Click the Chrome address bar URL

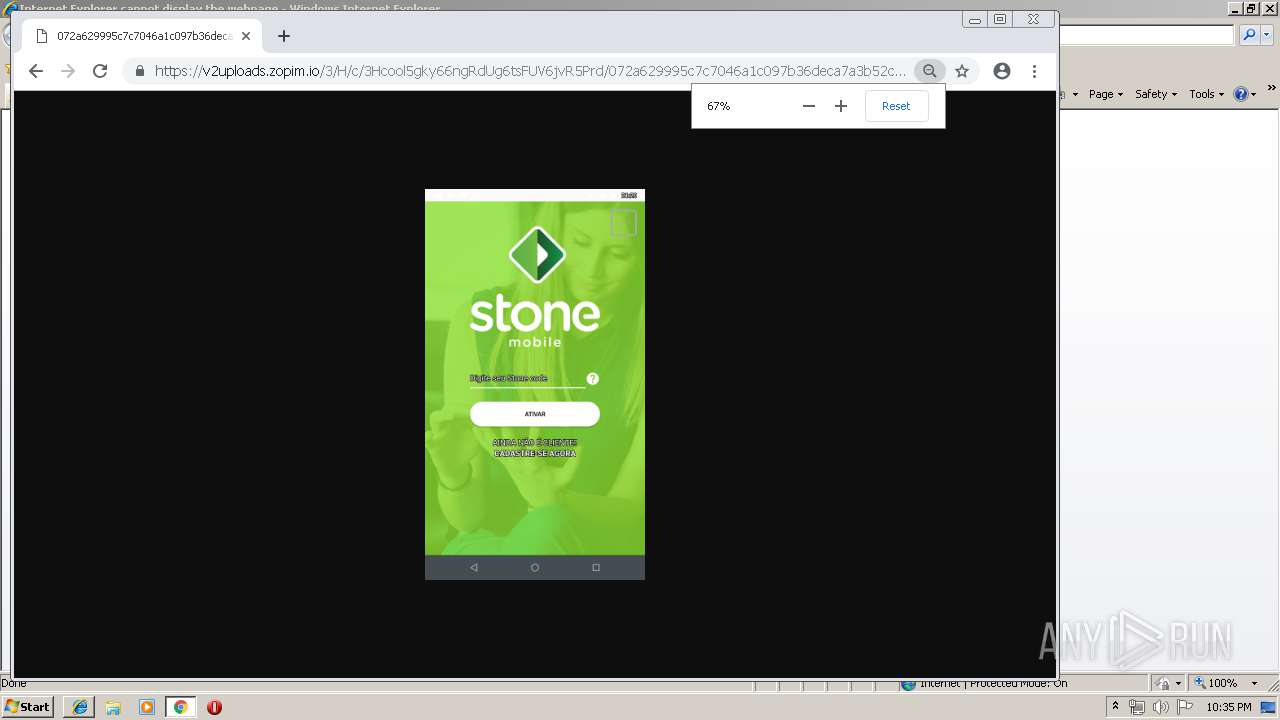530,71
